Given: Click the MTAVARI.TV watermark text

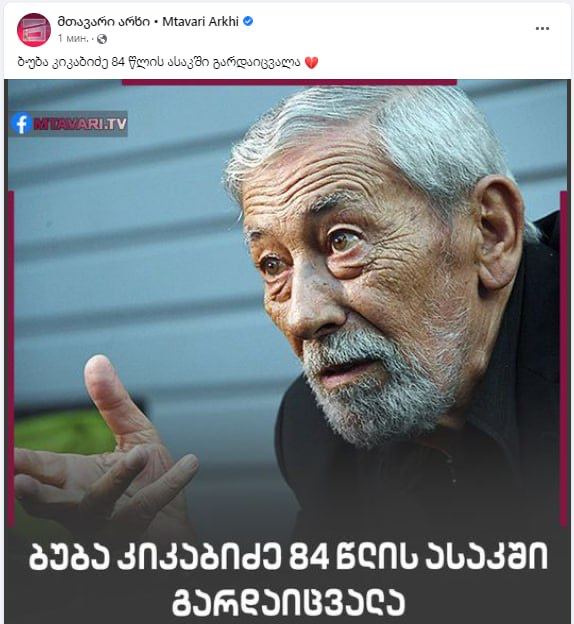Looking at the screenshot, I should (80, 124).
